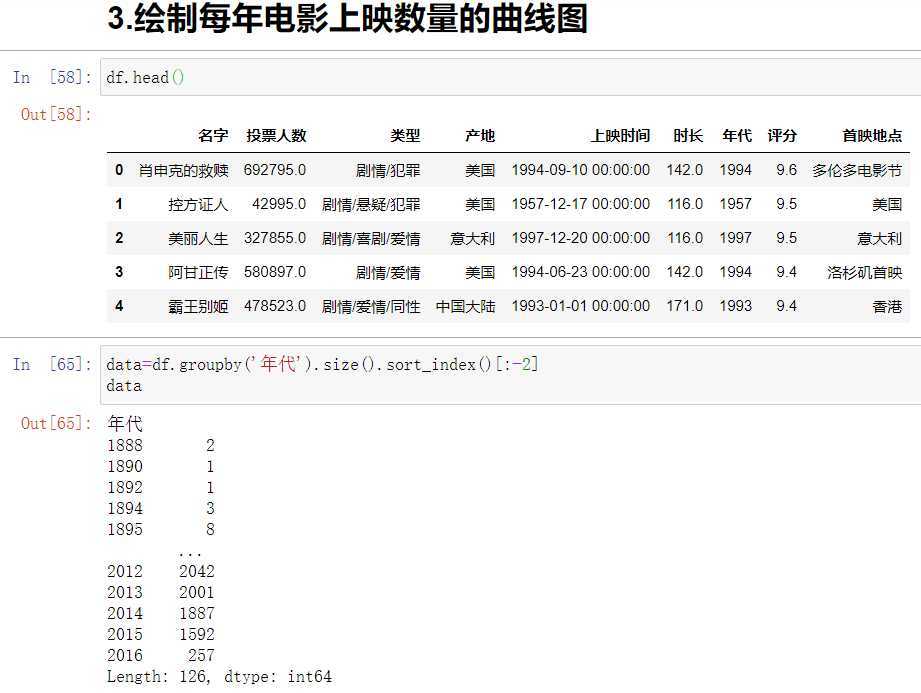921x693 pixels.
Task: Click the genre cell 剧情/爱情/同性
Action: [371, 307]
